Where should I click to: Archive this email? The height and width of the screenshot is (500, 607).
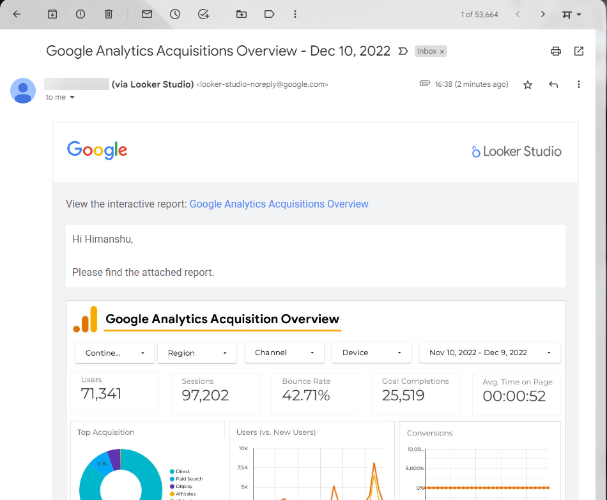tap(52, 14)
